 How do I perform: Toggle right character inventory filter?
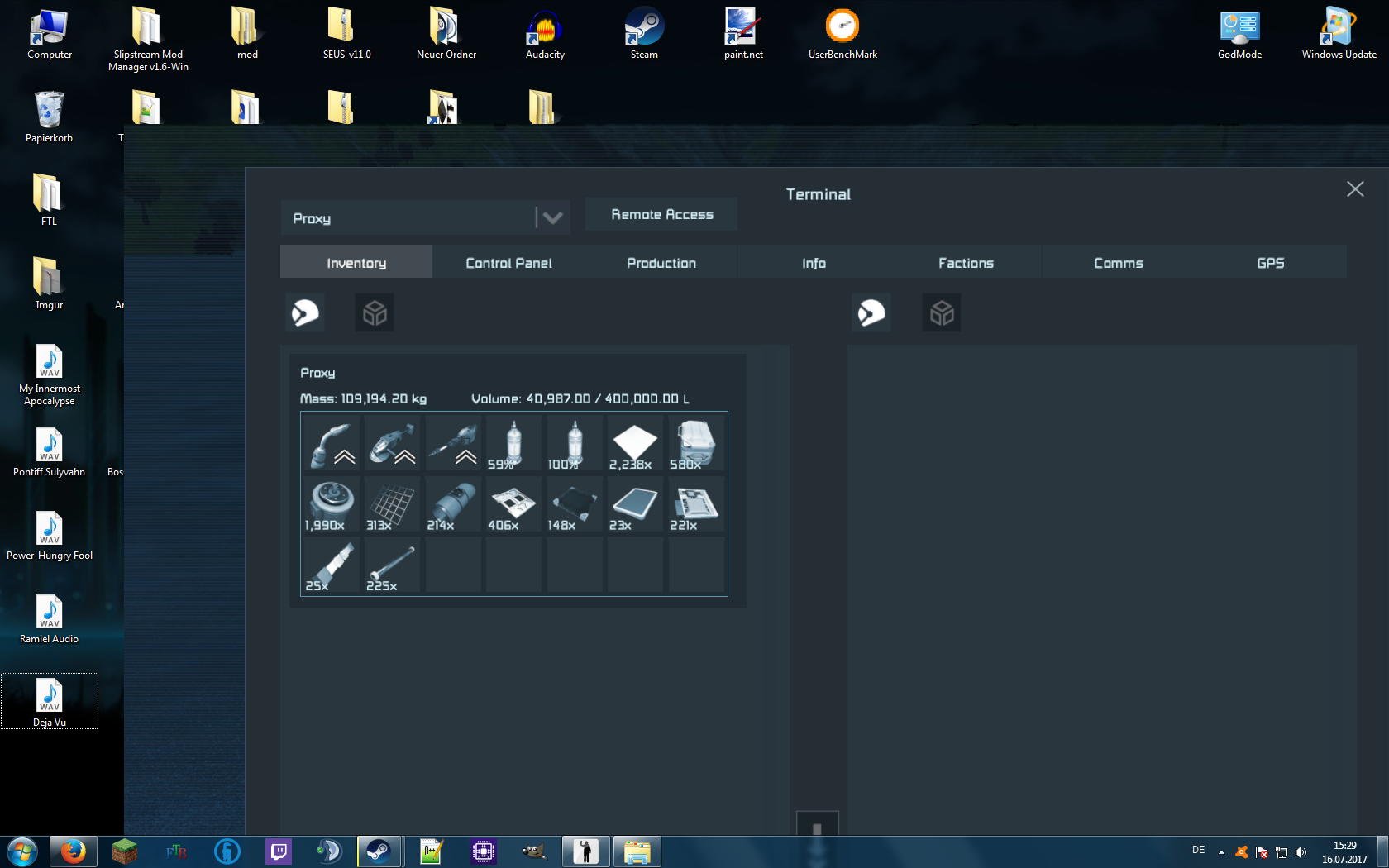[x=871, y=312]
